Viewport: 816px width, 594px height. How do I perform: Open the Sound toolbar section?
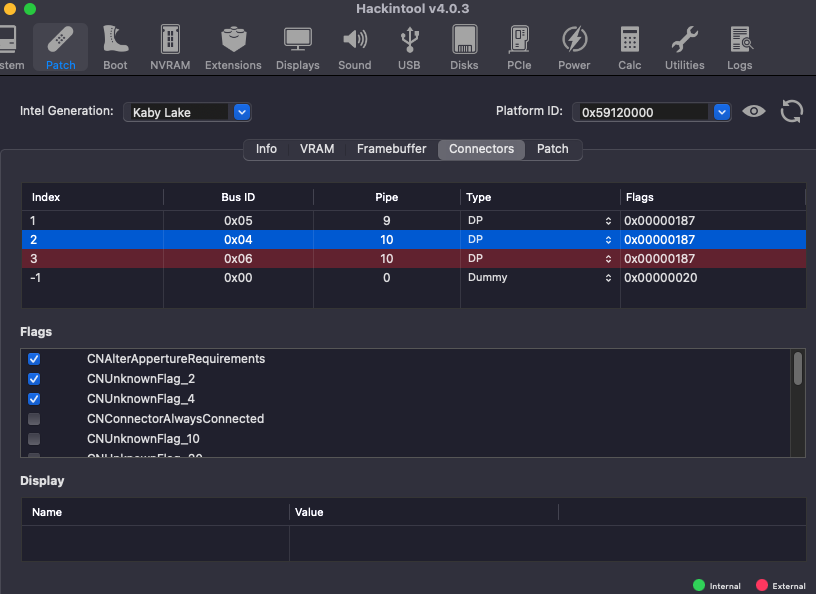(x=355, y=47)
